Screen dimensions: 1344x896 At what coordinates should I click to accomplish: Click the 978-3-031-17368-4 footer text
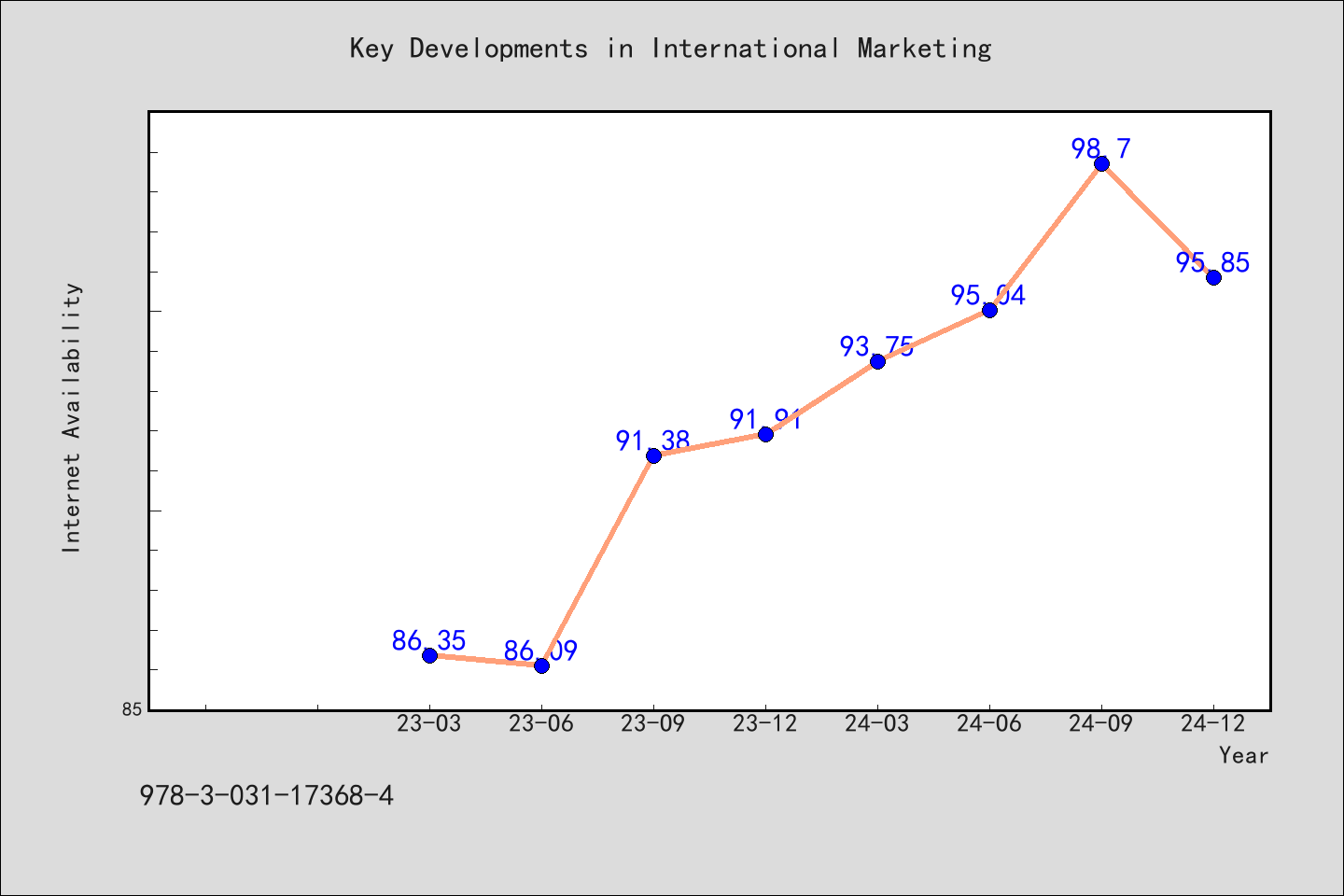(266, 796)
